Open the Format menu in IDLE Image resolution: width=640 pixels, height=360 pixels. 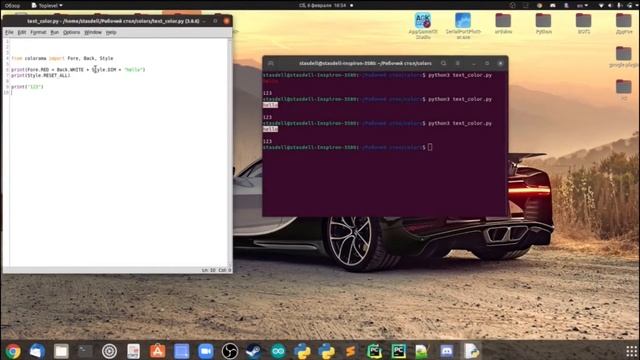click(38, 32)
